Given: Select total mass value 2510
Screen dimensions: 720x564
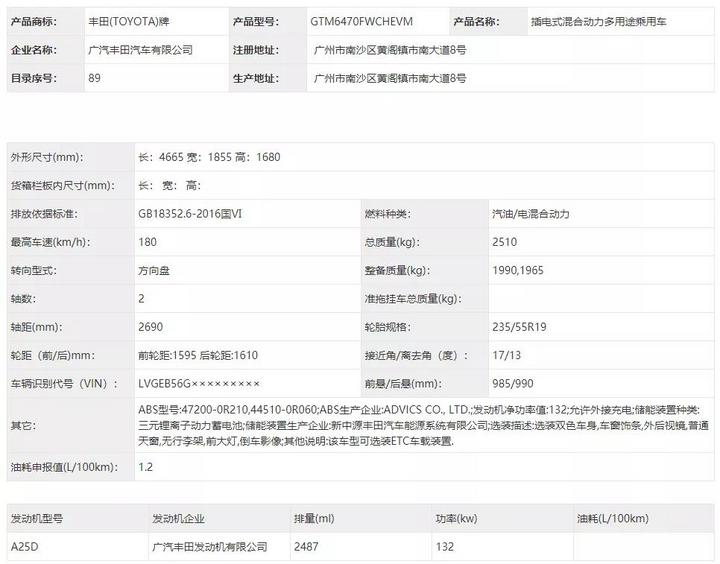Looking at the screenshot, I should [x=505, y=242].
